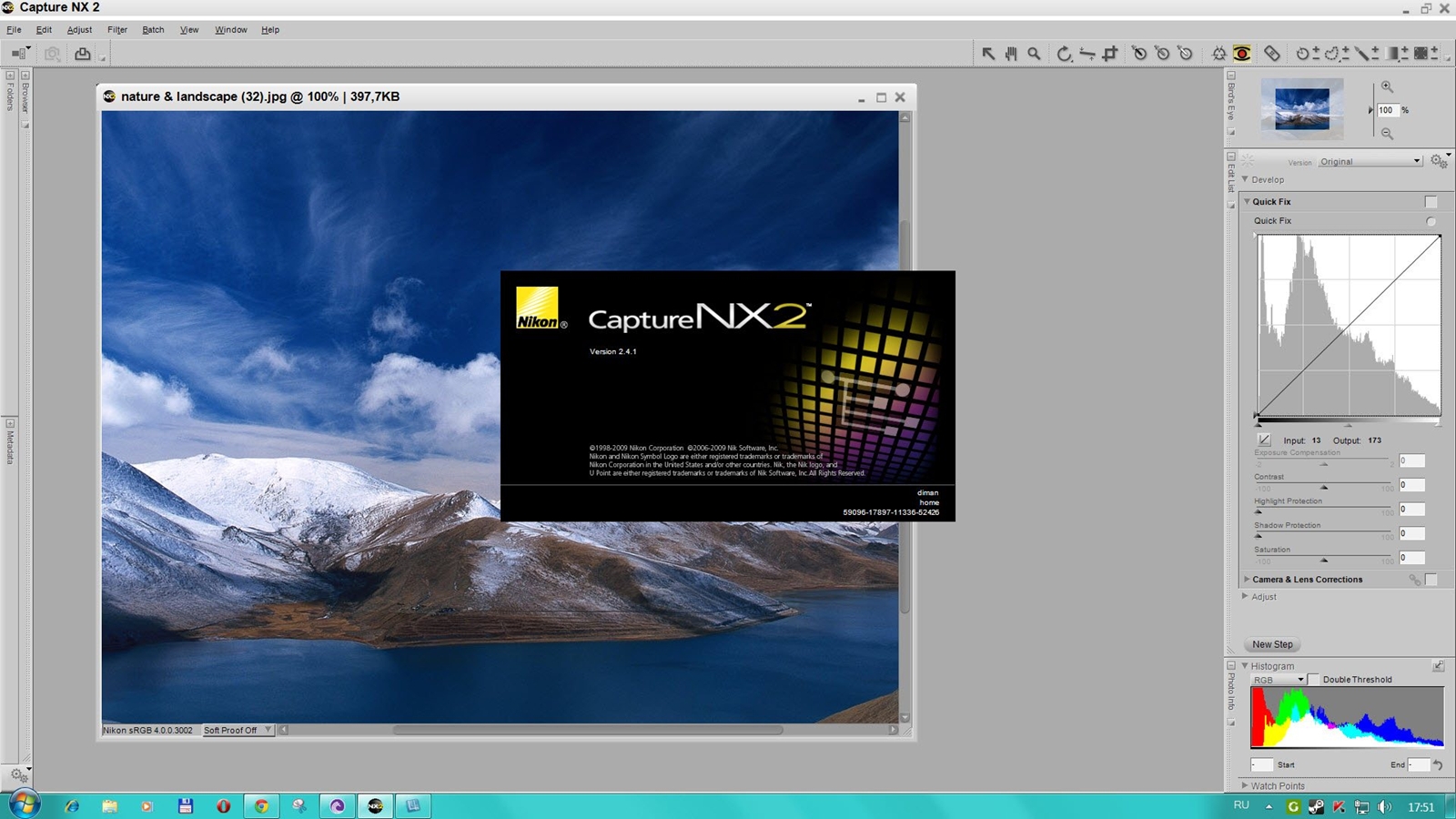Open the Window menu
The width and height of the screenshot is (1456, 819).
tap(231, 29)
